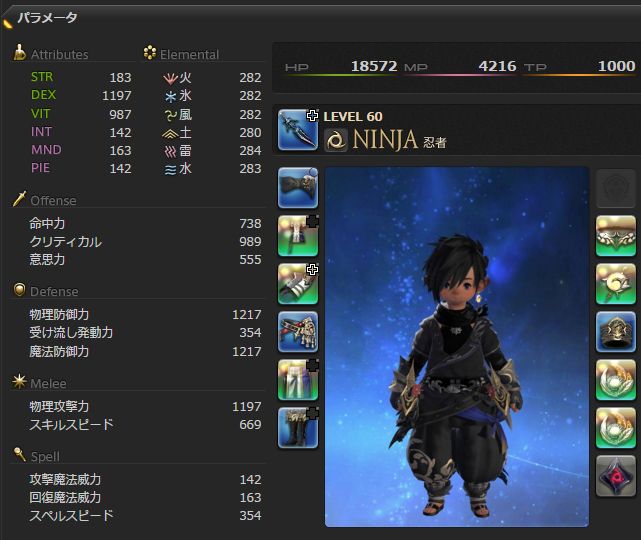Click the HP value 18572
This screenshot has width=641, height=540.
pos(374,66)
